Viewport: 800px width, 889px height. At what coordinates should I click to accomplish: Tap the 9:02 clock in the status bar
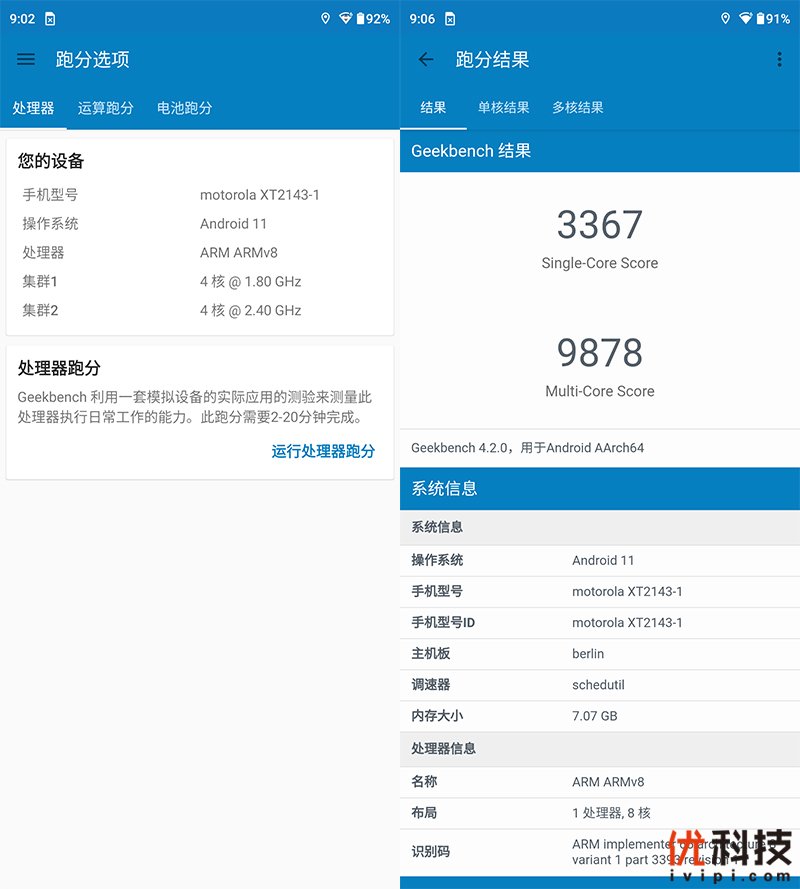[x=23, y=19]
